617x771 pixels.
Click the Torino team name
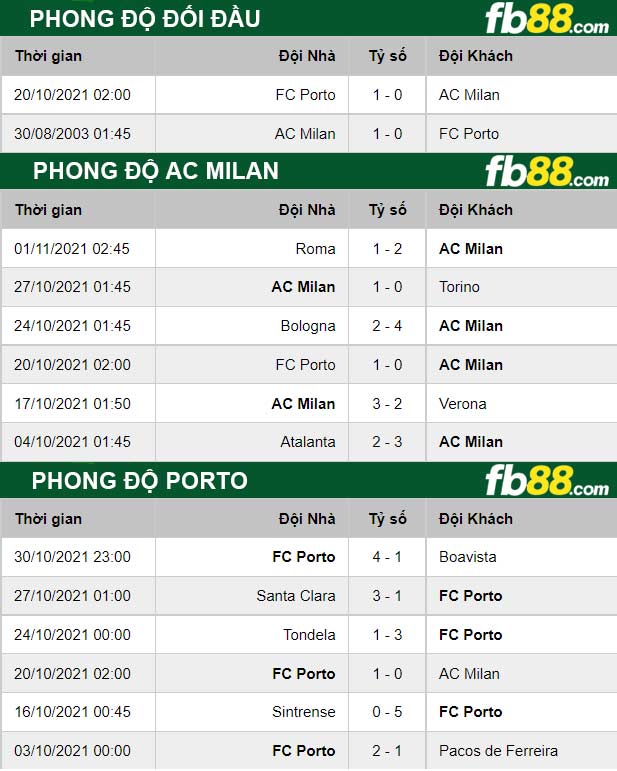coord(459,287)
